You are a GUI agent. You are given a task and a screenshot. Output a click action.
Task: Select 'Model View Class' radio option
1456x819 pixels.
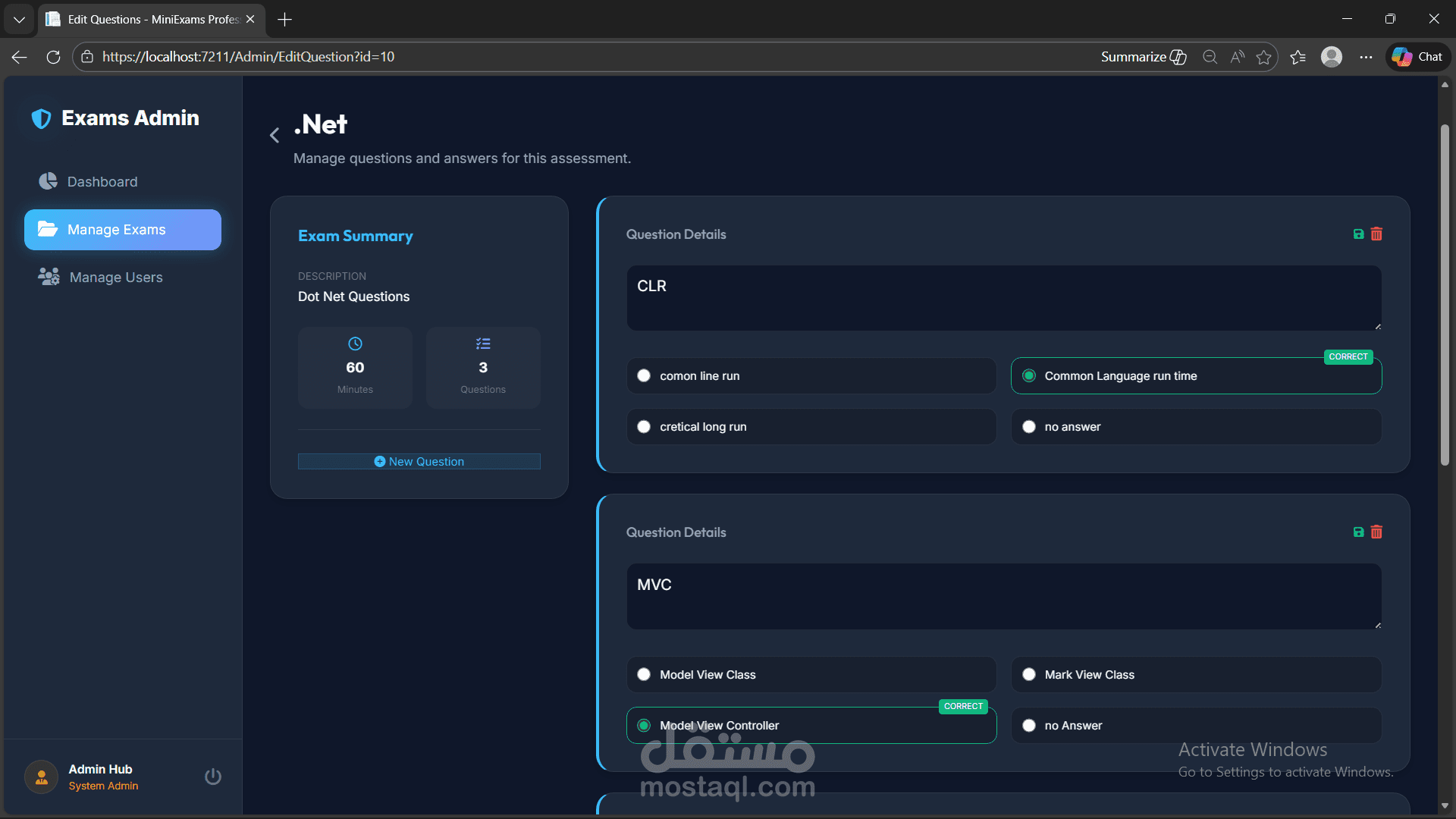click(644, 675)
